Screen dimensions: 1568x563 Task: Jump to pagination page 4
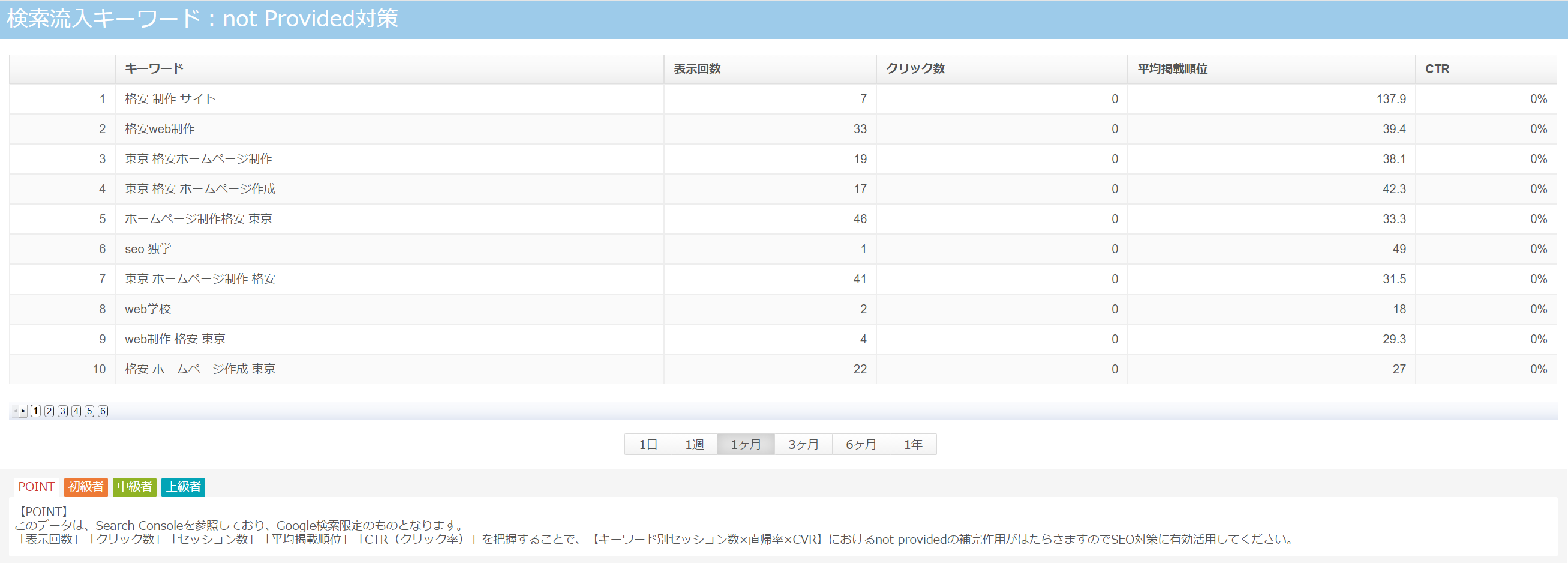(76, 411)
